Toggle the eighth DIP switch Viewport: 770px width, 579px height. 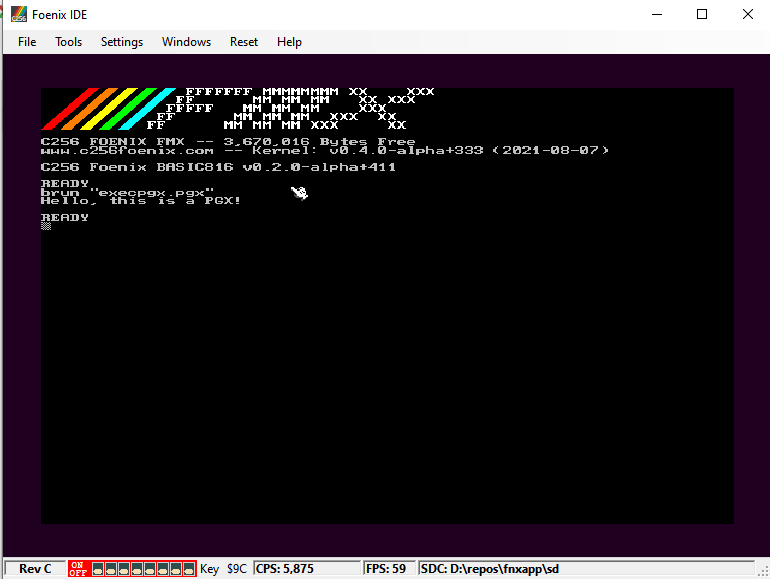[x=189, y=569]
